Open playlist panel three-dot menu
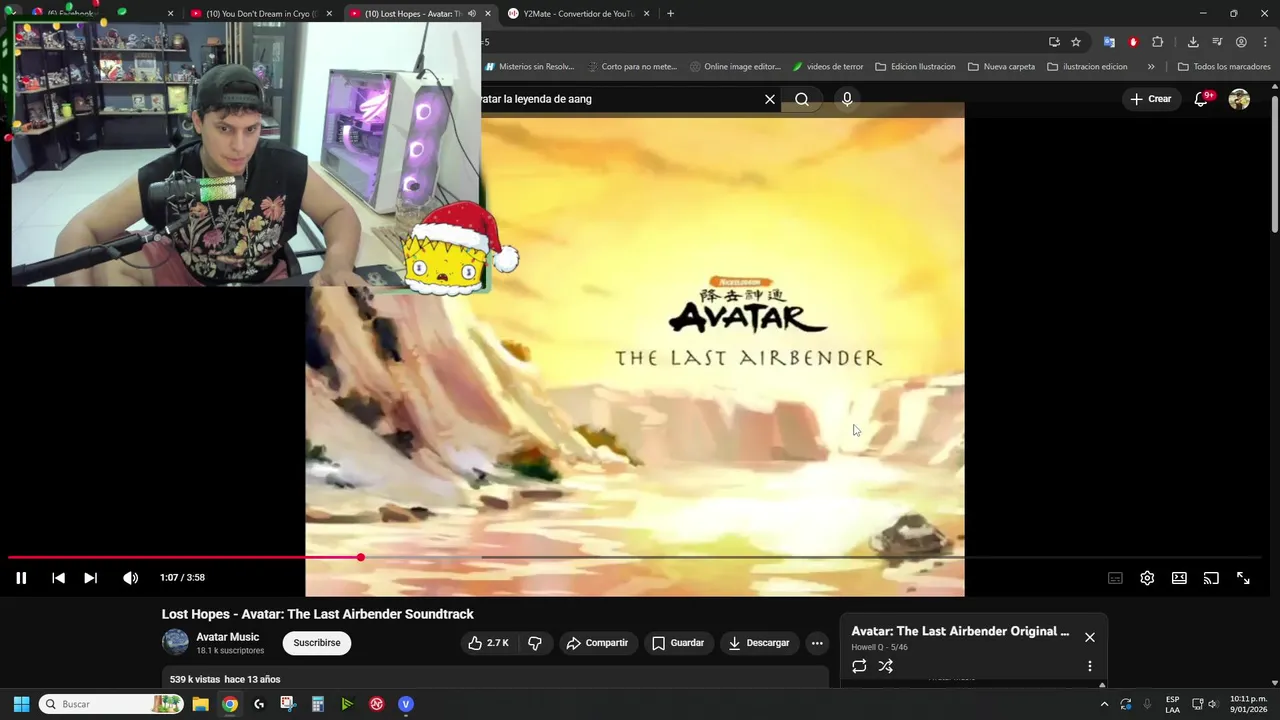The image size is (1280, 720). point(1090,666)
